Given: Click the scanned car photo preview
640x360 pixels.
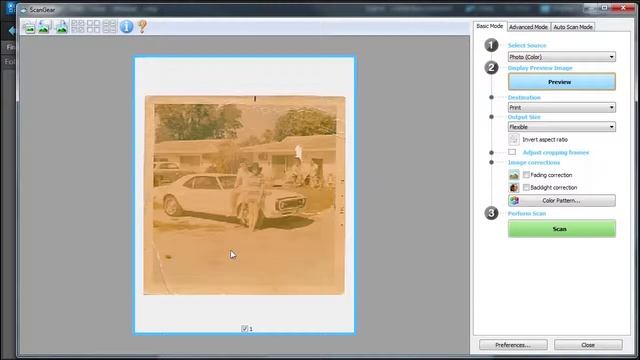Looking at the screenshot, I should click(244, 195).
